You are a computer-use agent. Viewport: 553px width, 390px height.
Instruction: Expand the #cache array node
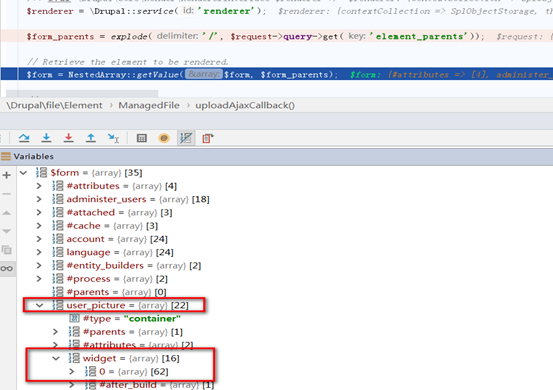click(39, 226)
